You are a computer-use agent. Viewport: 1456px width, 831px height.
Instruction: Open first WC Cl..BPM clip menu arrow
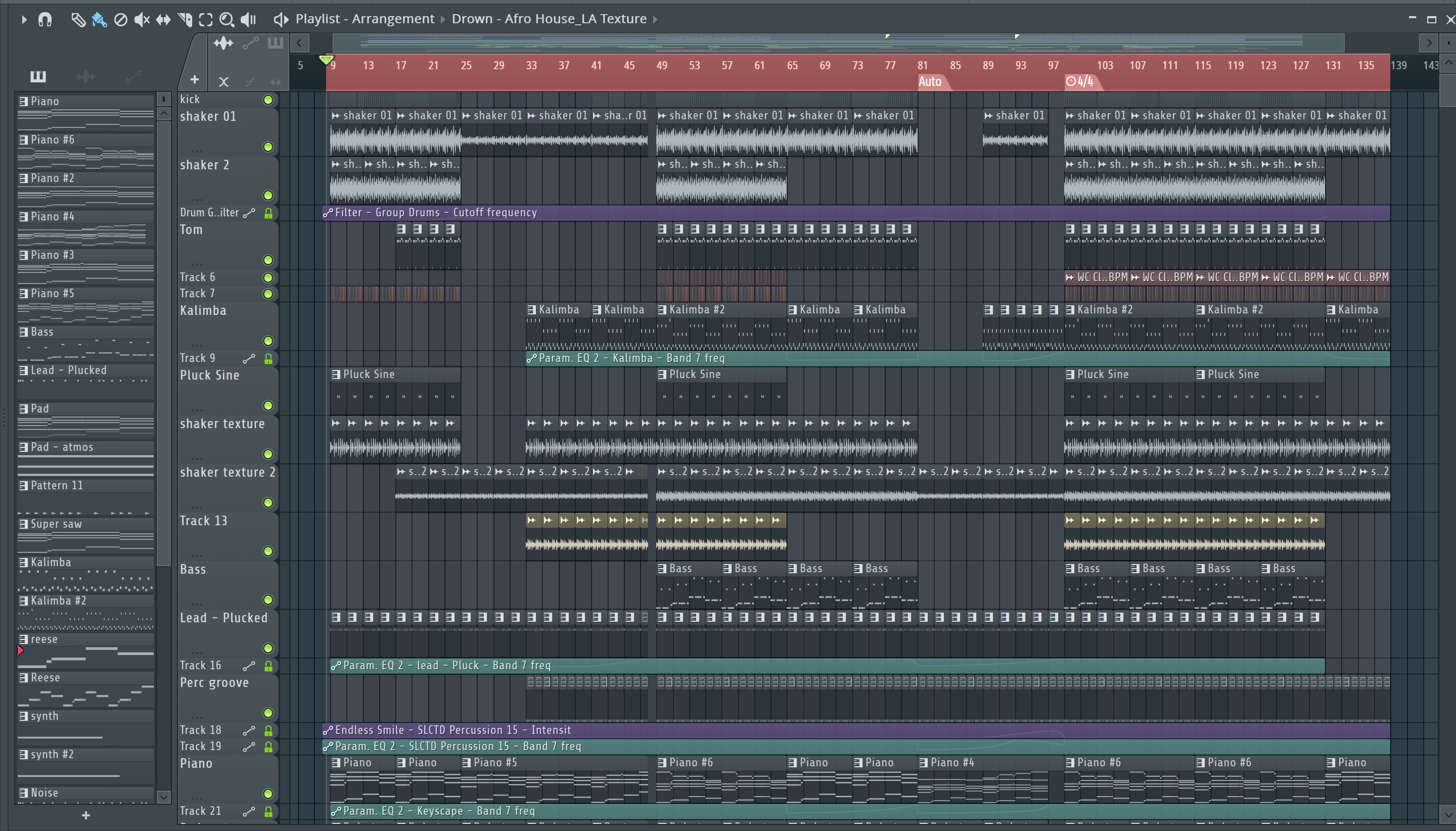click(1070, 278)
